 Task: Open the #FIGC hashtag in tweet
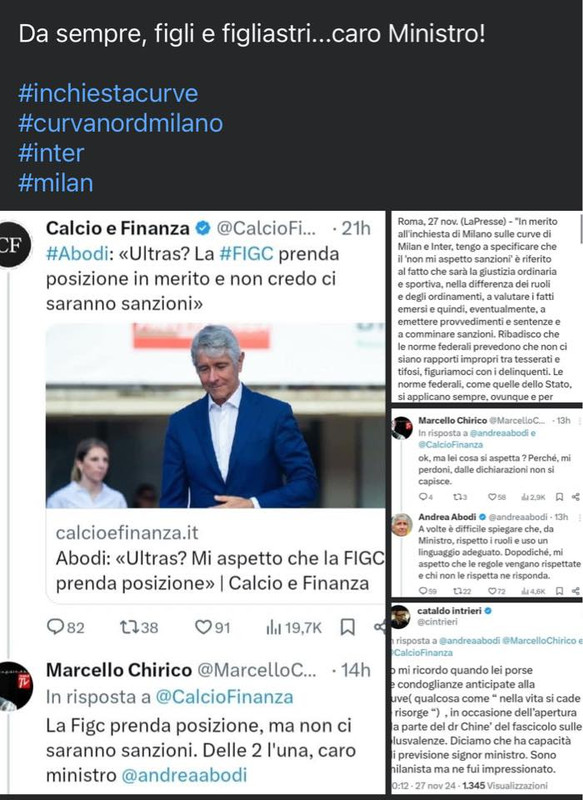point(246,254)
